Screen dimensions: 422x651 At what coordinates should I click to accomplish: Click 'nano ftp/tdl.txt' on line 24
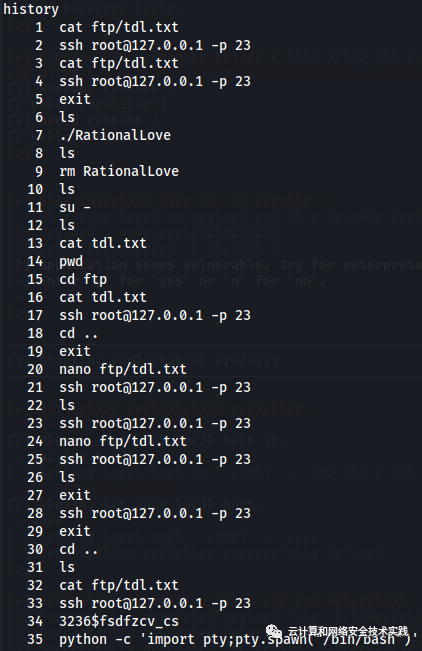[x=123, y=441]
